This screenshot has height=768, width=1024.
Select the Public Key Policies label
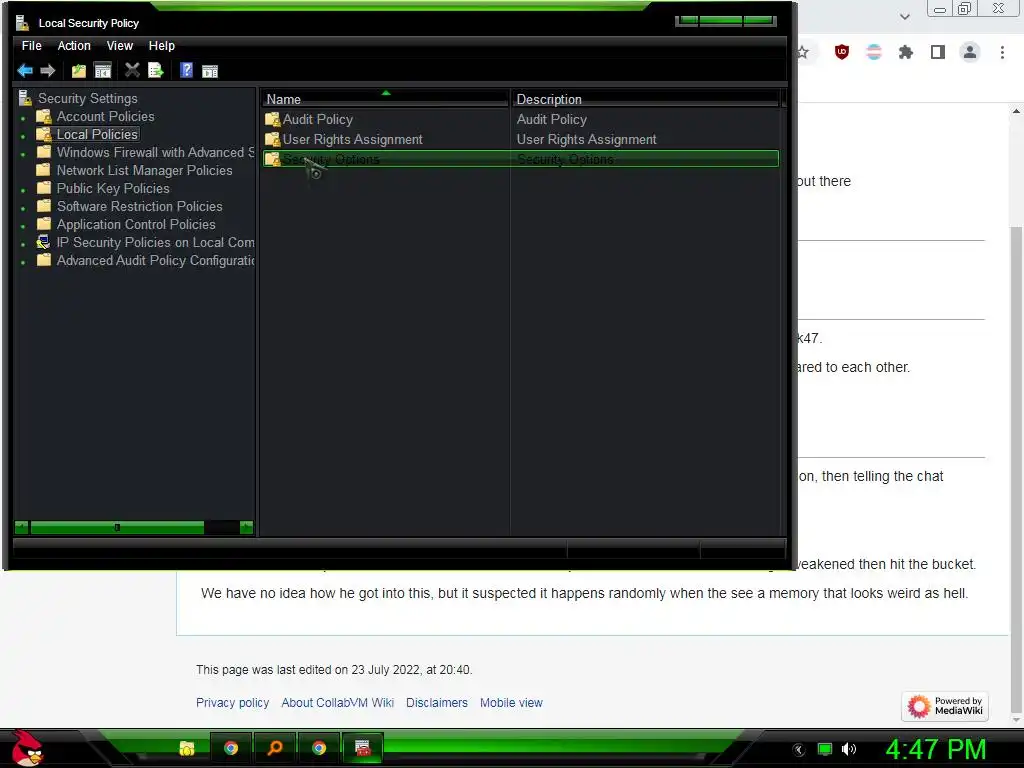(x=113, y=188)
